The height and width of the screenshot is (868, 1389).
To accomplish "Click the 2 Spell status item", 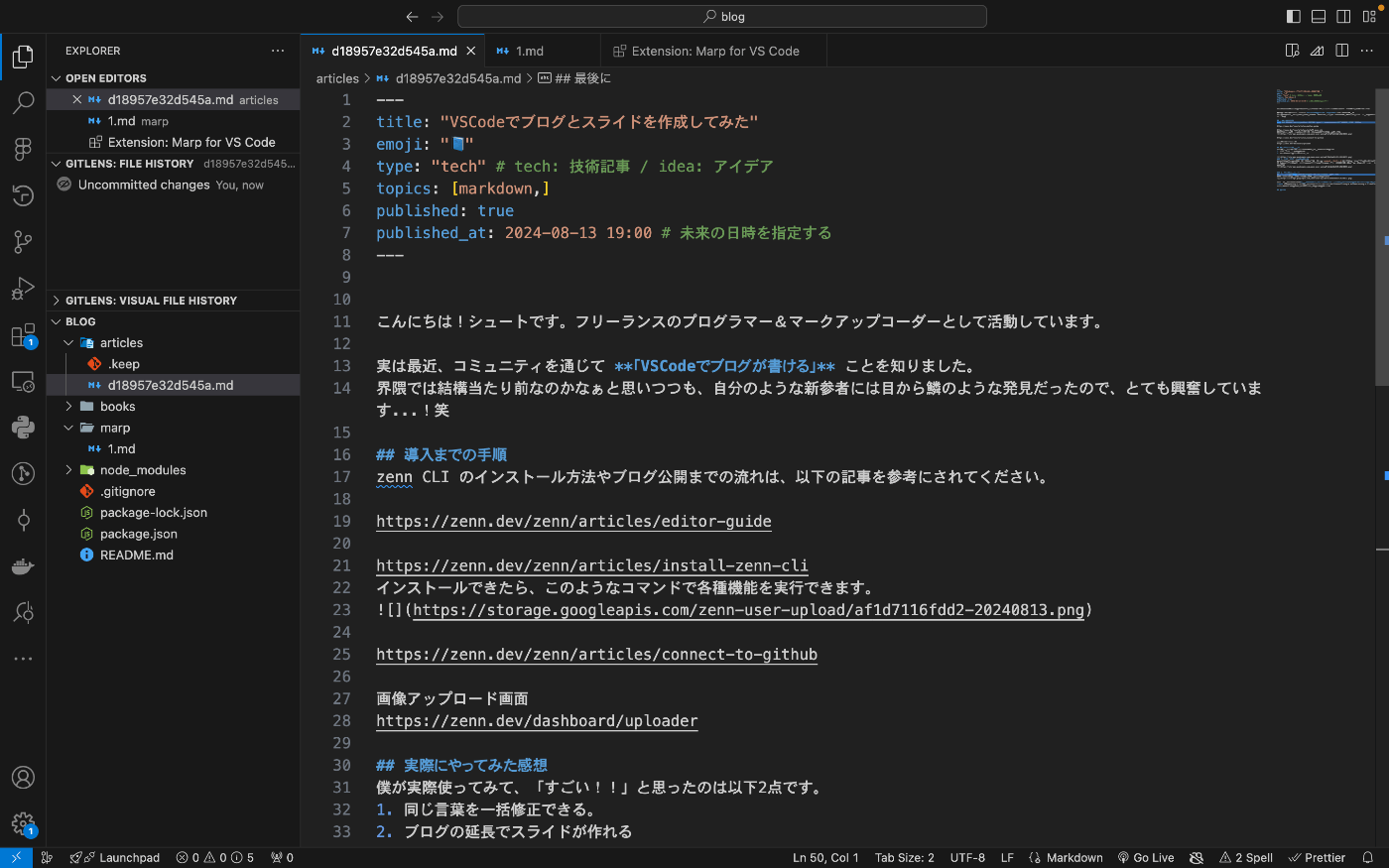I will (1246, 858).
